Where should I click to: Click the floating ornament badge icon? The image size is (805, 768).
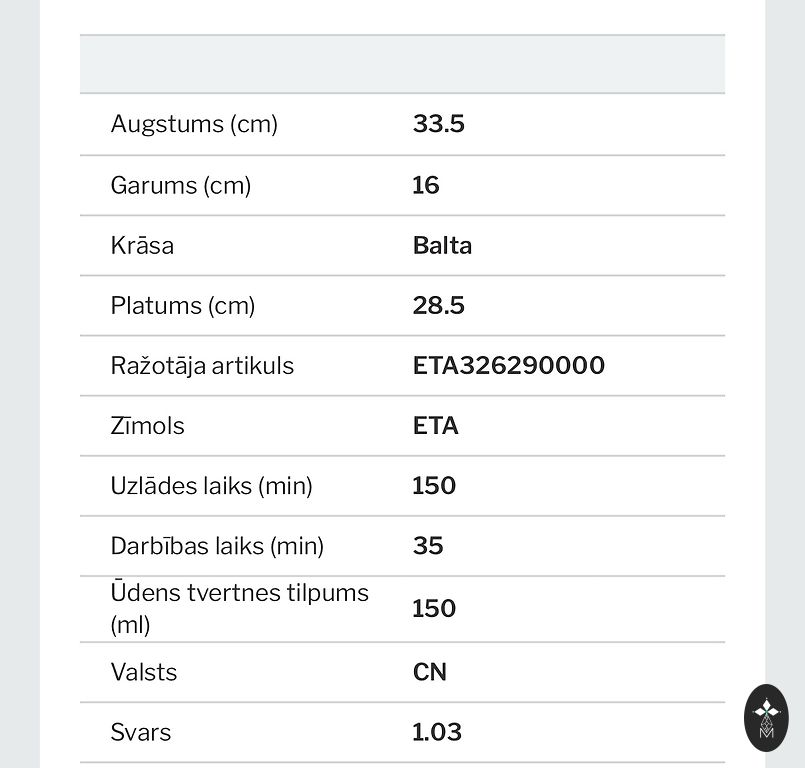tap(766, 718)
